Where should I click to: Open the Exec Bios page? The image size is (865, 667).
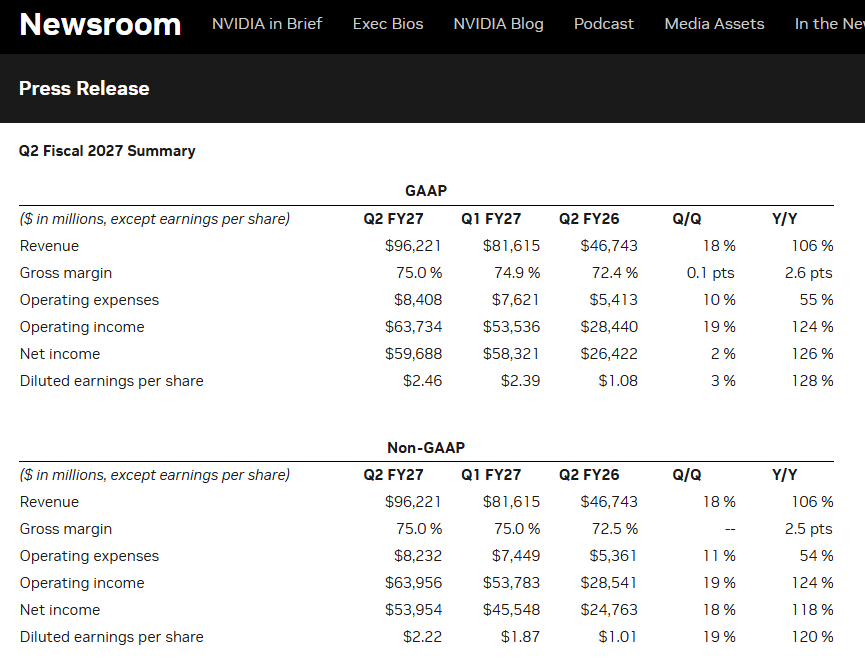(388, 24)
